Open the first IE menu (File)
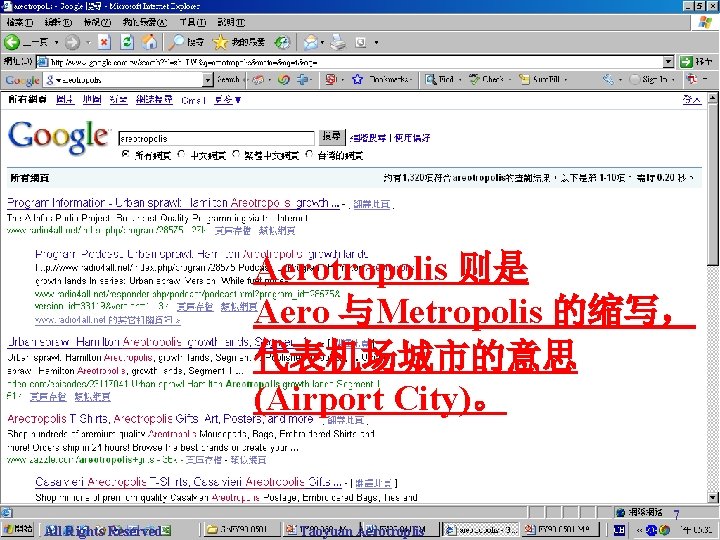This screenshot has width=720, height=540. click(x=20, y=22)
